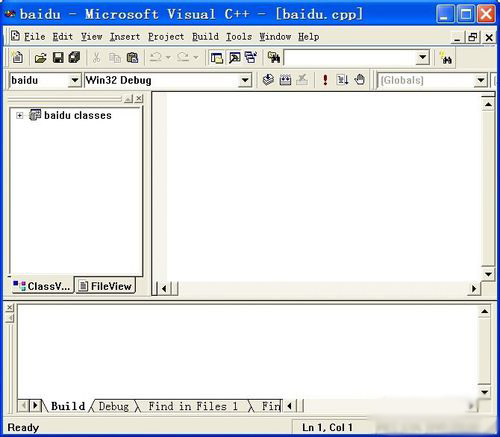Image resolution: width=500 pixels, height=437 pixels.
Task: Toggle the Workspace window icon
Action: (x=217, y=58)
